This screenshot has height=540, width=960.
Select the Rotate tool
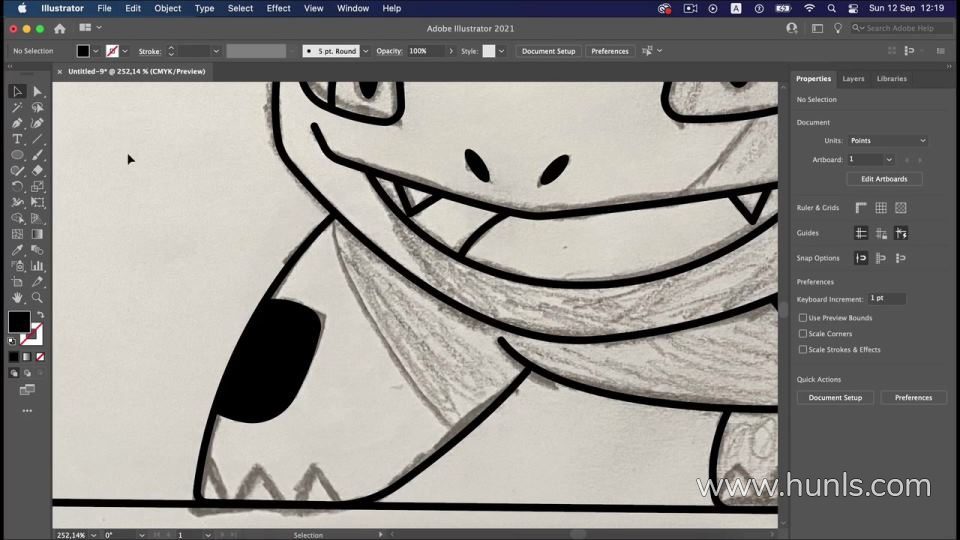(x=17, y=187)
